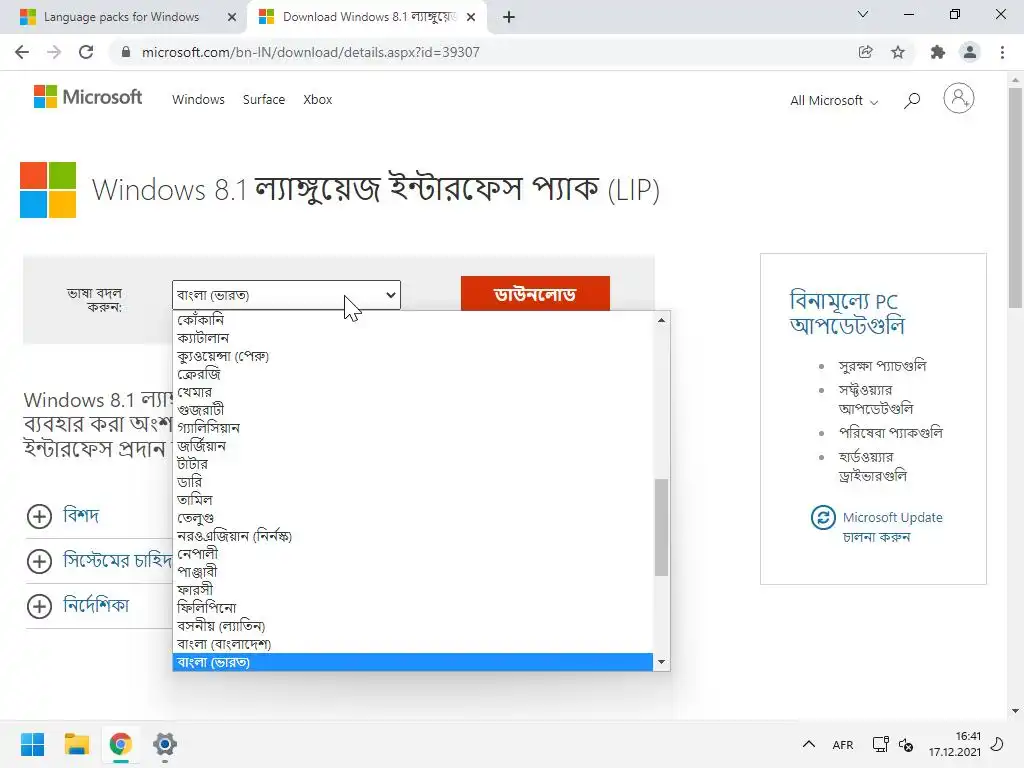This screenshot has width=1024, height=768.
Task: Select নেপালী from language list
Action: tap(413, 554)
